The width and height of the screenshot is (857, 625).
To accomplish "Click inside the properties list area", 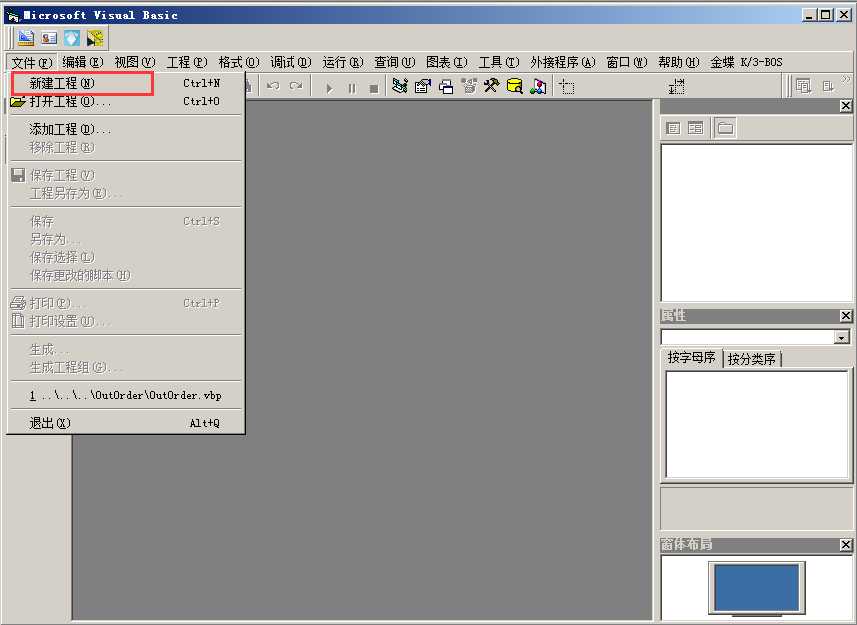I will coord(756,425).
